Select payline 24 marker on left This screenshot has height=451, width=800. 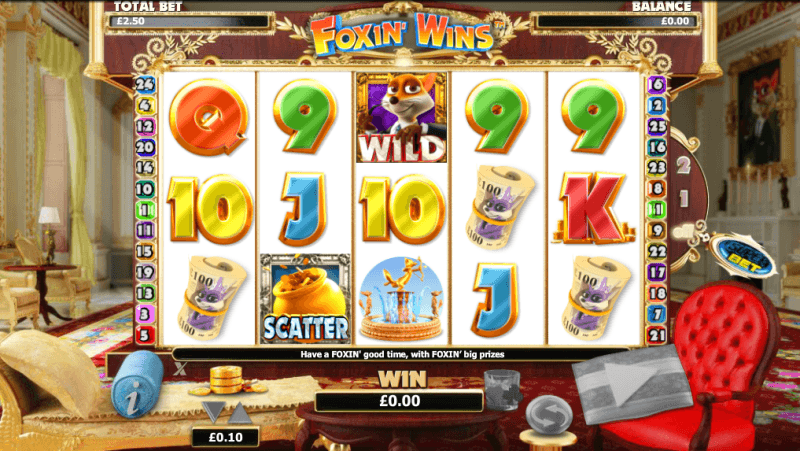point(144,84)
